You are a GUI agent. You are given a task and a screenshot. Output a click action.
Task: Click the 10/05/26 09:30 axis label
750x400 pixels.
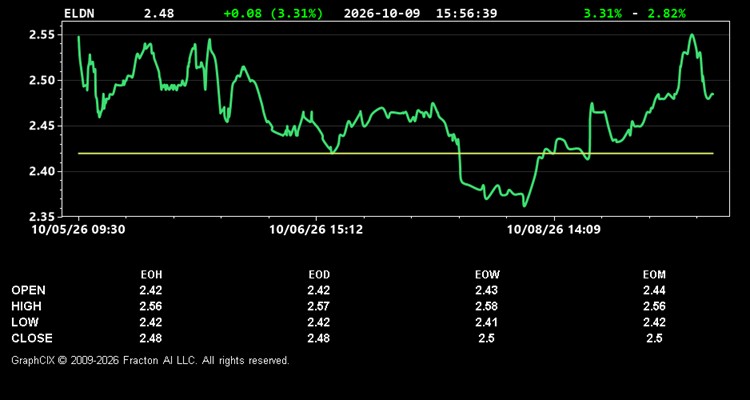pos(78,230)
